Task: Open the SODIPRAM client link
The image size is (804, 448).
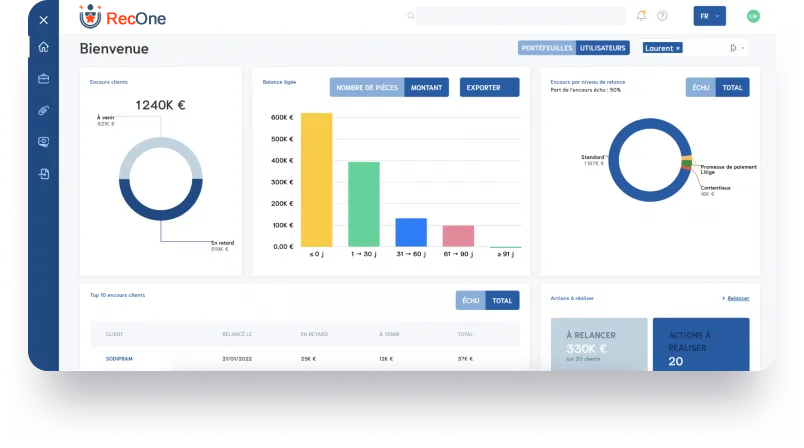Action: click(x=119, y=359)
